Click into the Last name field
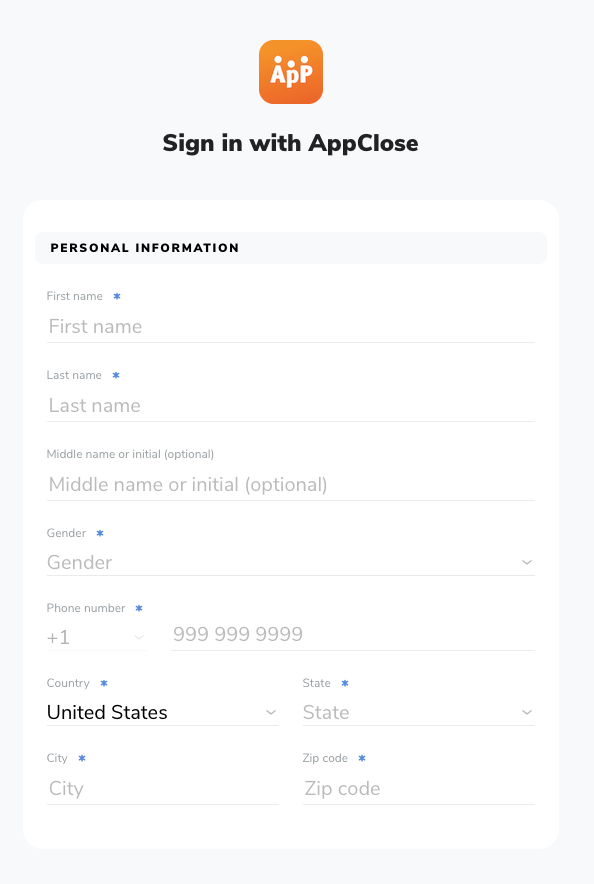The width and height of the screenshot is (594, 884). click(x=291, y=405)
